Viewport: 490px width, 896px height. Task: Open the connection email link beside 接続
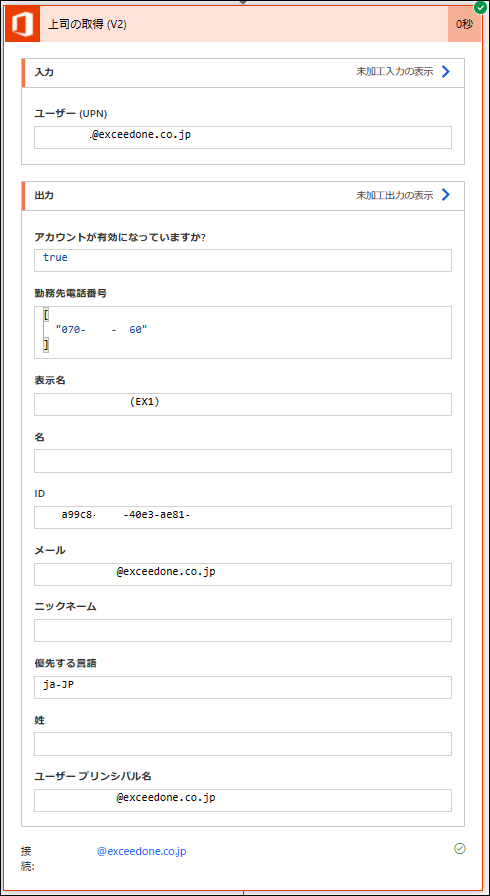[142, 851]
